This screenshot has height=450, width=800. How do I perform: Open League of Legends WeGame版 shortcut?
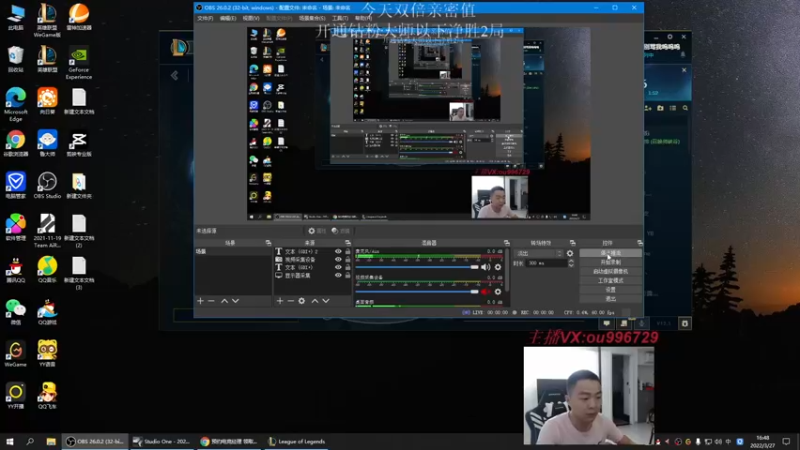point(47,20)
